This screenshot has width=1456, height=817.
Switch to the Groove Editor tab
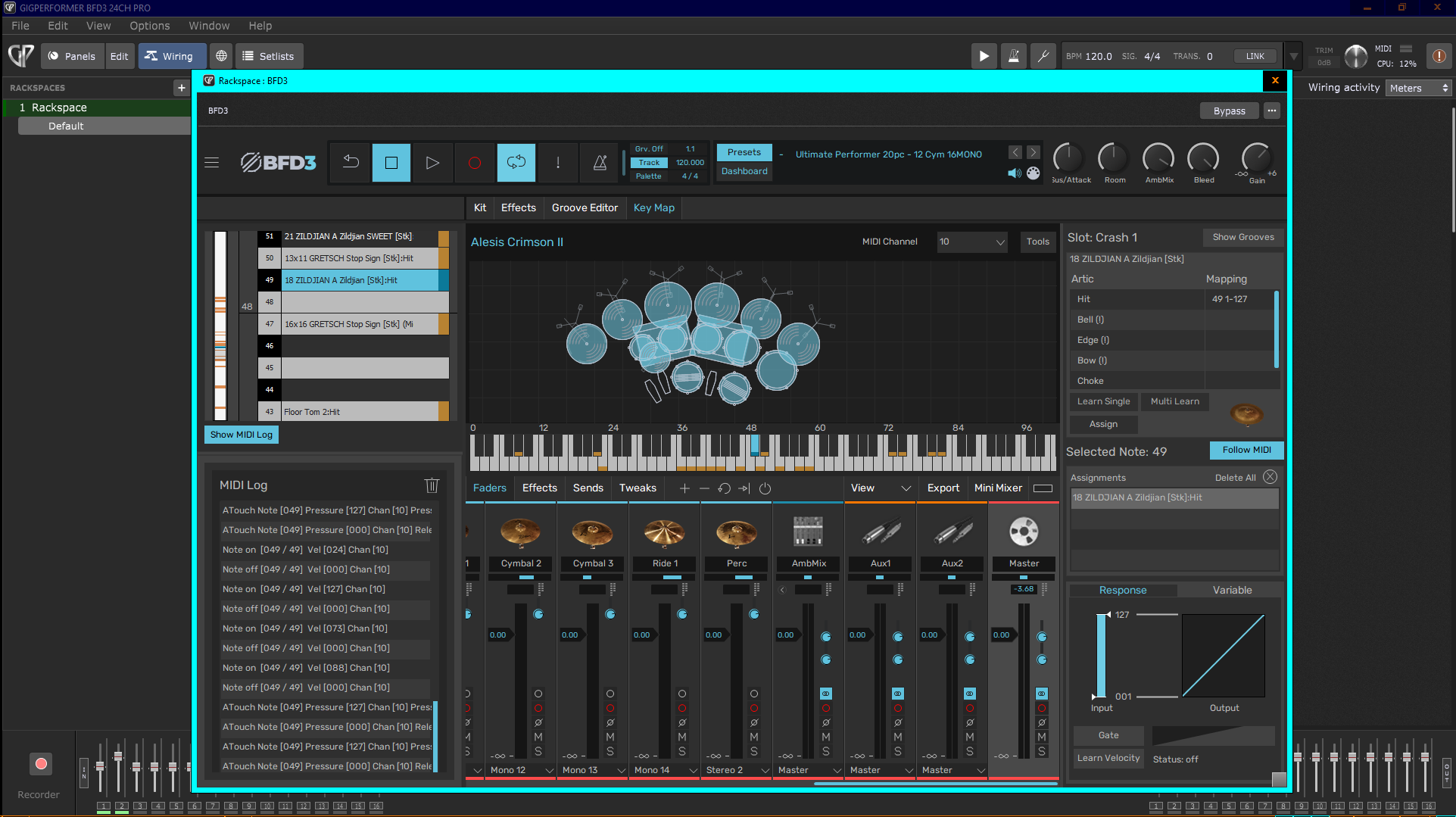tap(585, 207)
